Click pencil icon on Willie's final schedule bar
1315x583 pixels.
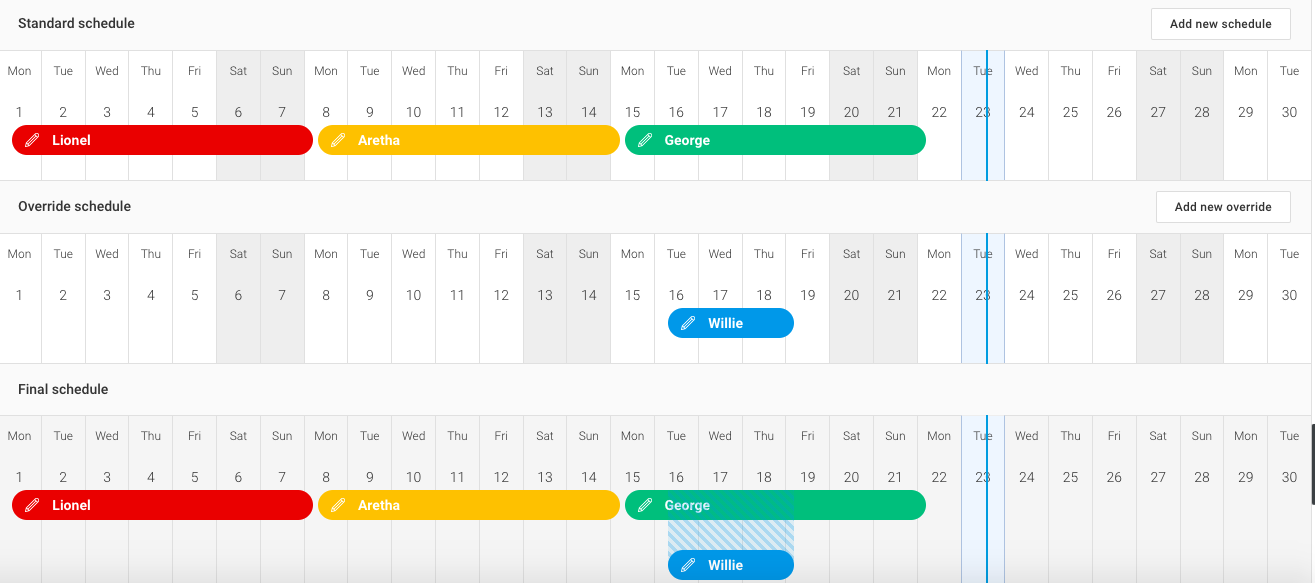pos(688,565)
